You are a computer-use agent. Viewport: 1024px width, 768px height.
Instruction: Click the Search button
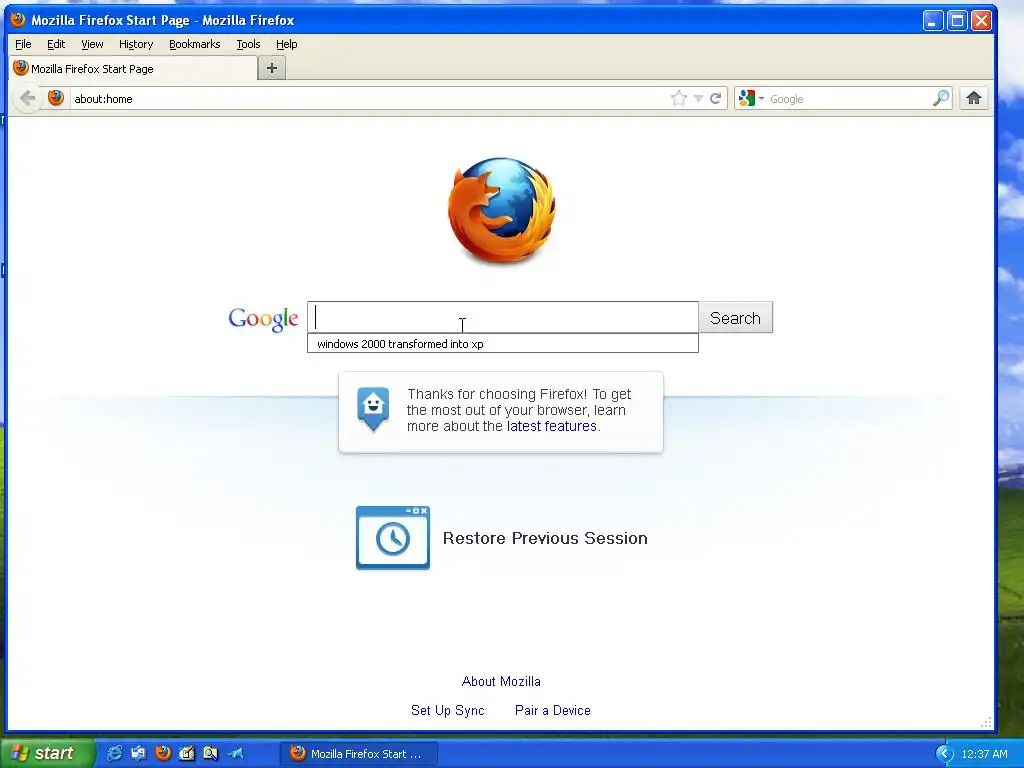click(x=735, y=317)
